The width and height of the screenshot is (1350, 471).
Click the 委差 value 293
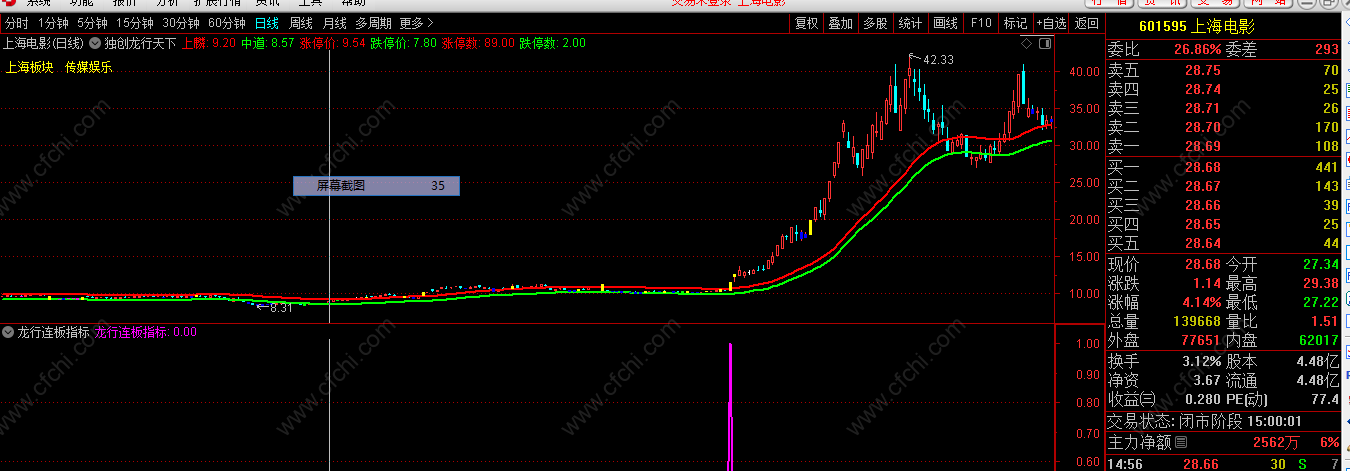point(1326,49)
